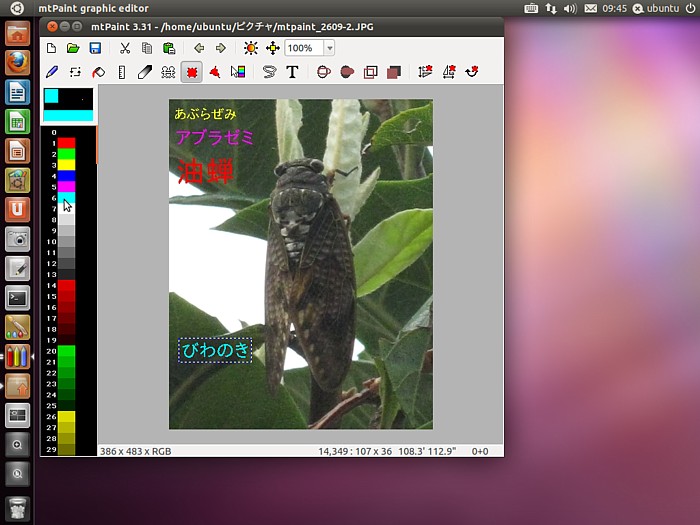
Task: Click the Undo arrow icon
Action: click(x=198, y=48)
